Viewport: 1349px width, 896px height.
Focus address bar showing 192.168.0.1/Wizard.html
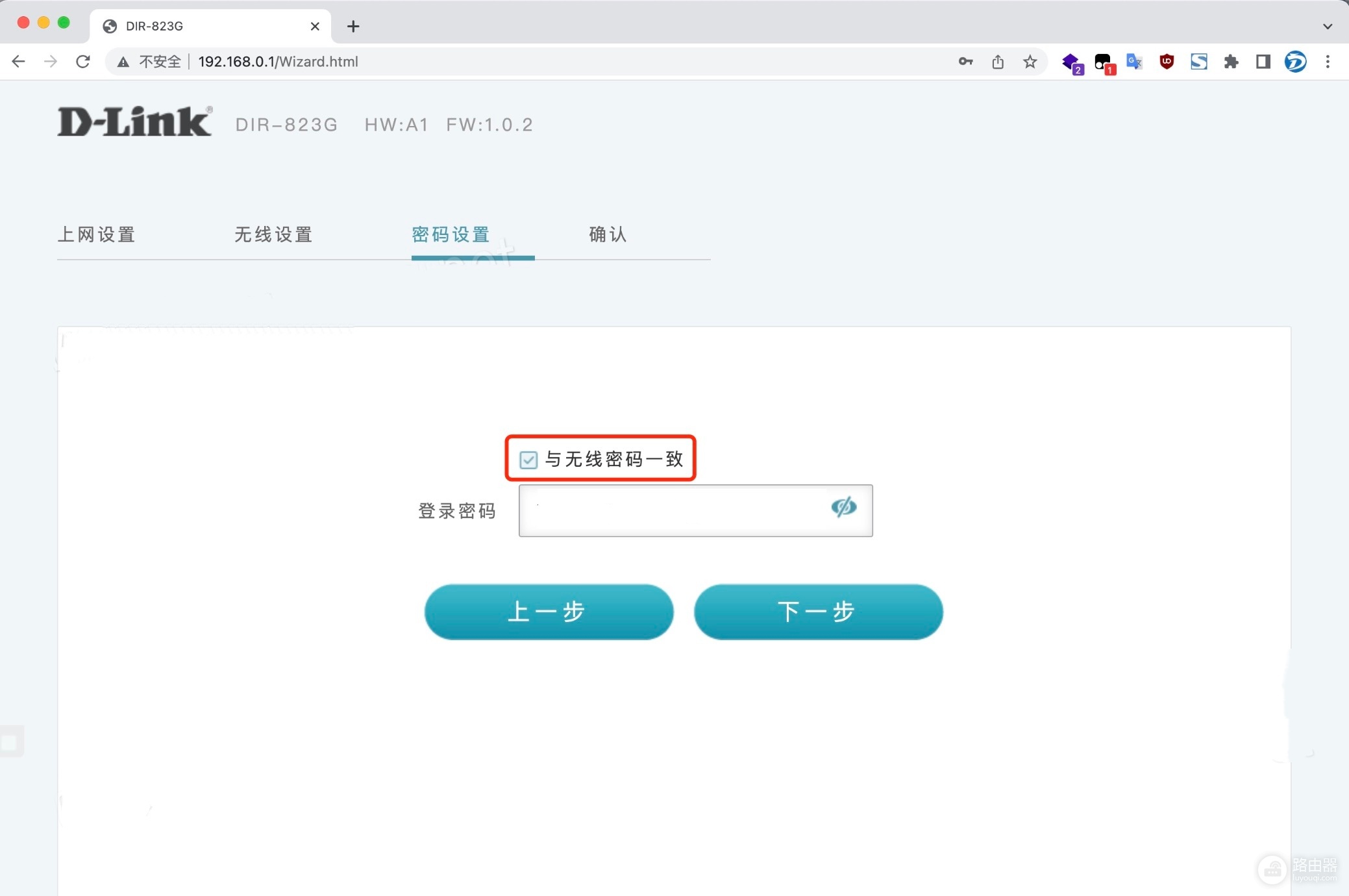278,62
